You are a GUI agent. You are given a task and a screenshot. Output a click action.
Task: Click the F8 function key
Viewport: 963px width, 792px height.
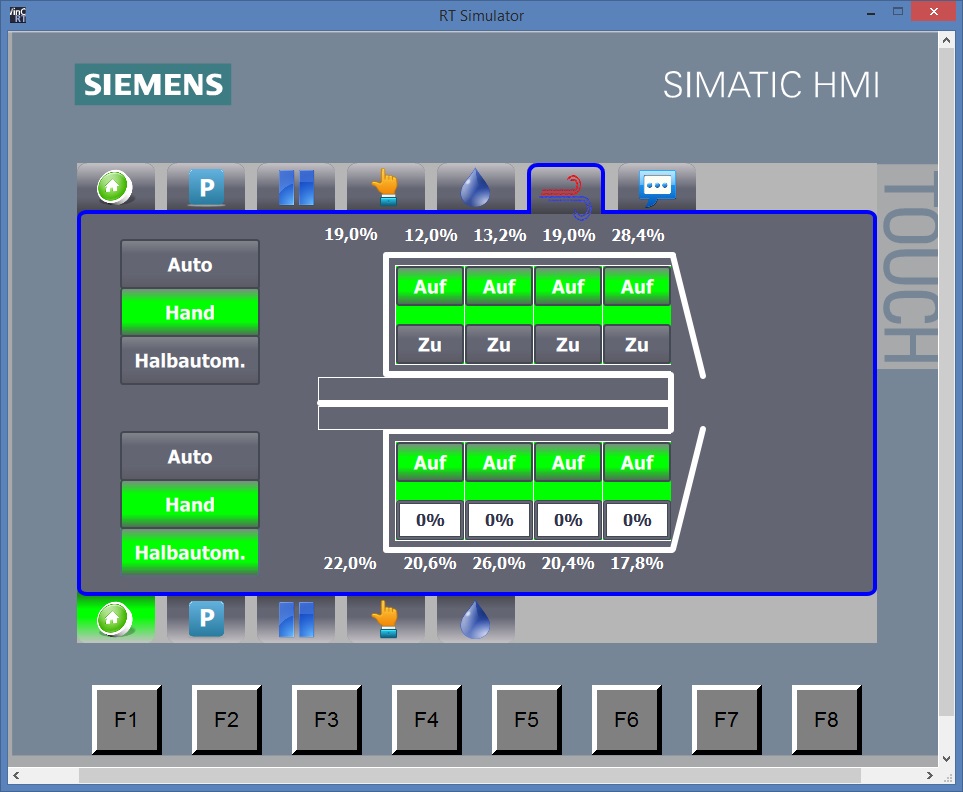coord(827,720)
